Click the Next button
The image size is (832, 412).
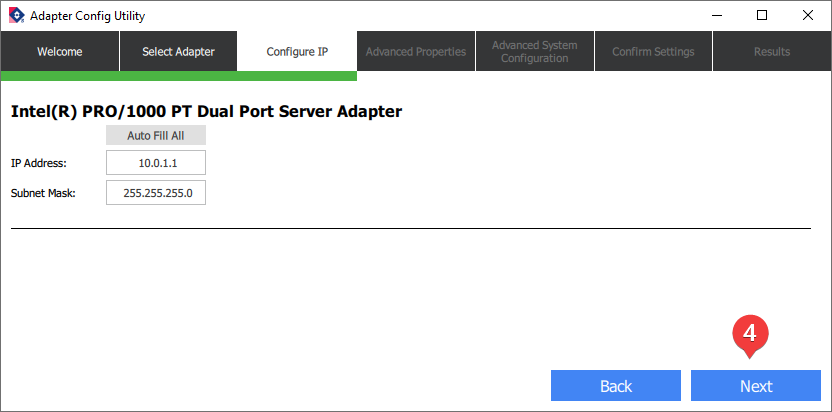756,385
